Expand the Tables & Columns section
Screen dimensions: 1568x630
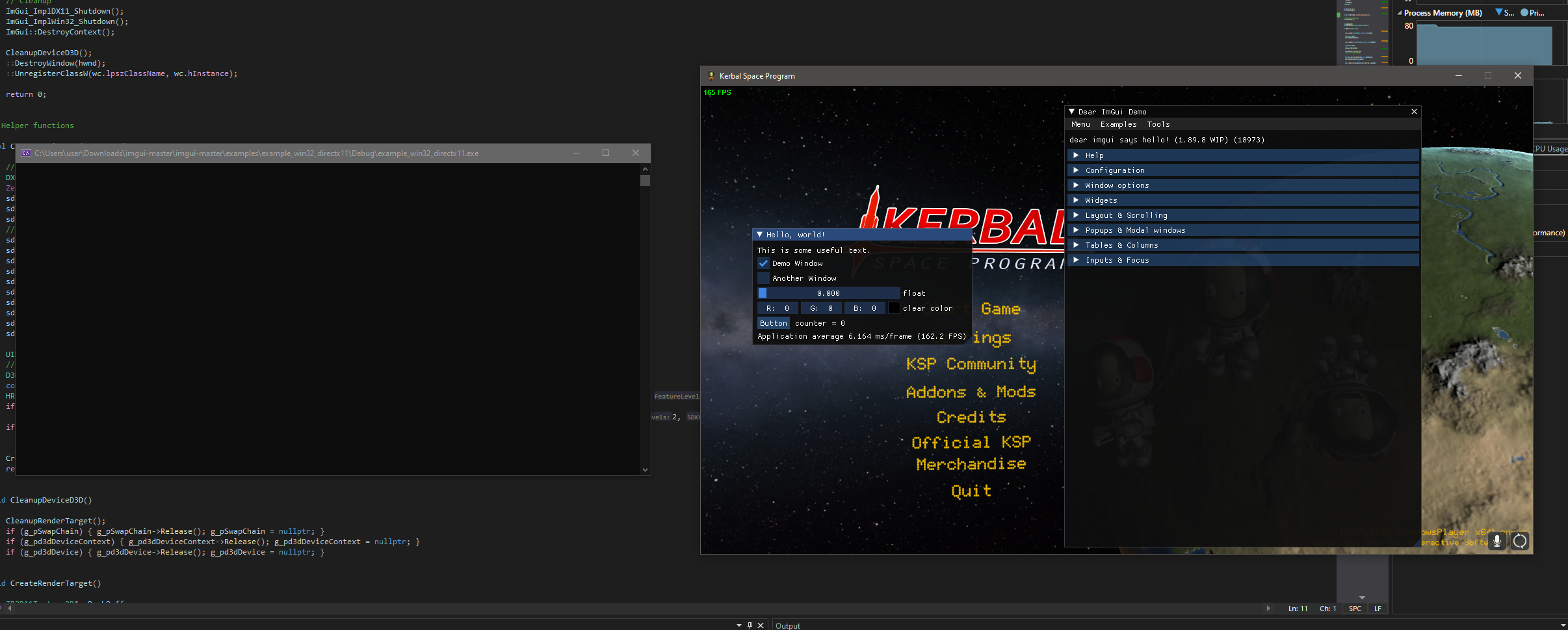click(x=1243, y=245)
